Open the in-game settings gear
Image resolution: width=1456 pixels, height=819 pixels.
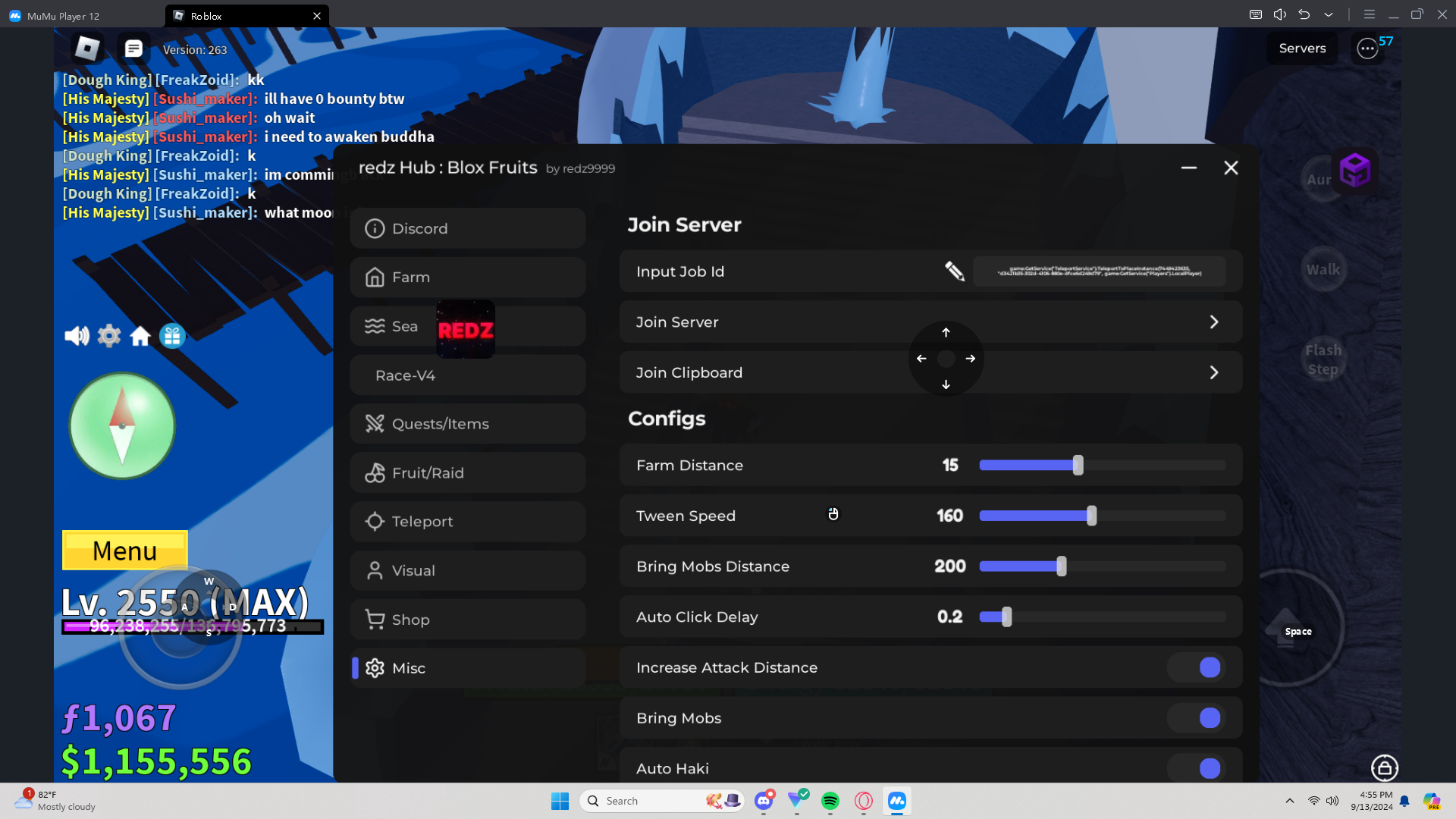109,335
